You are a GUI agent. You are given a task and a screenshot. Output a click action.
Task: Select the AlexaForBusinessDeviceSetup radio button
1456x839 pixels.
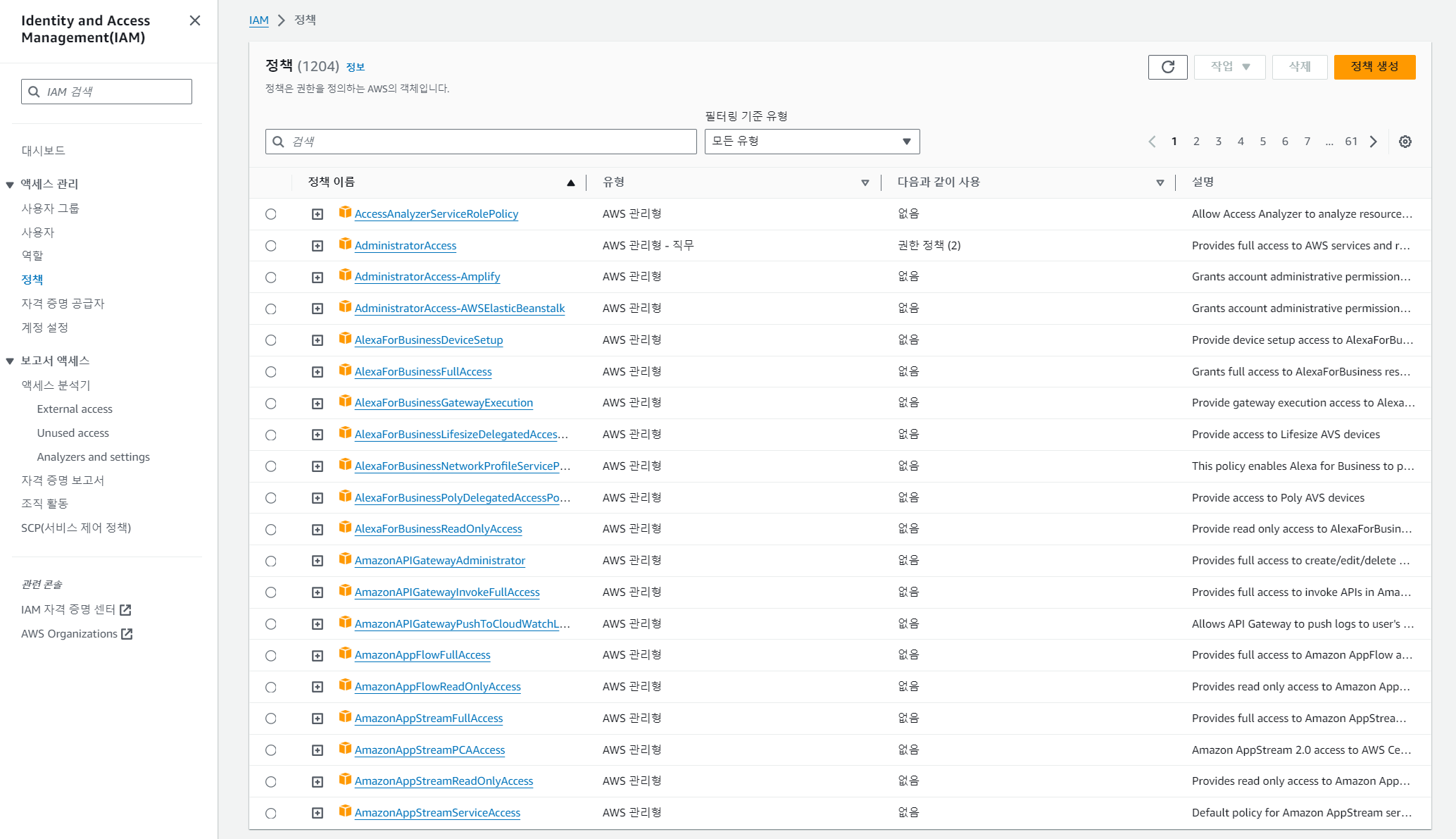271,340
